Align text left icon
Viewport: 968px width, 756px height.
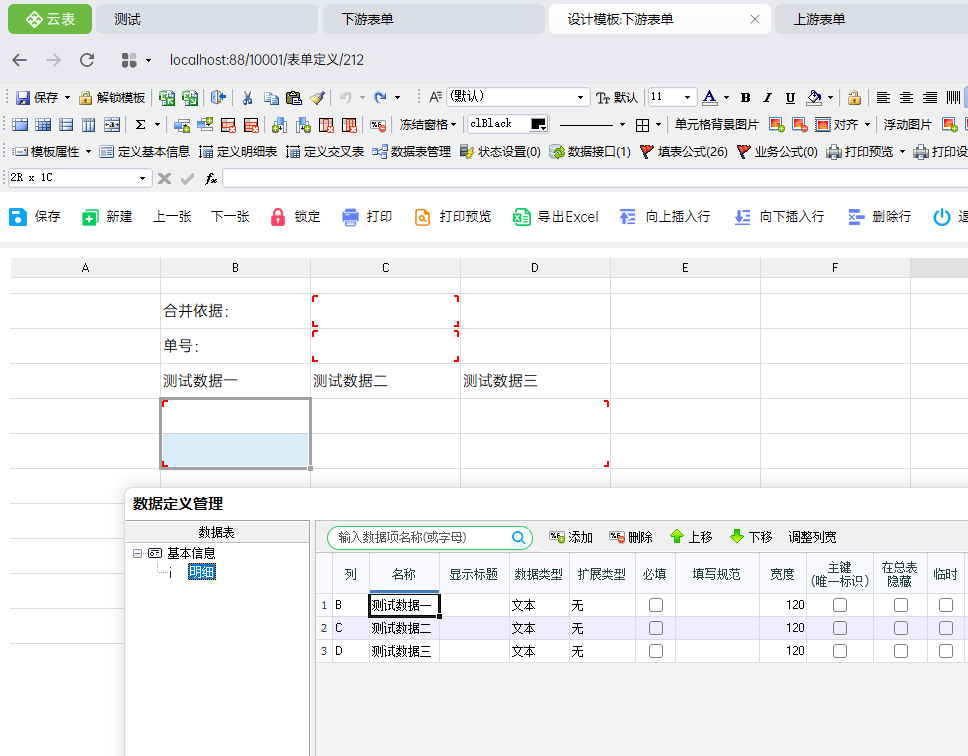(883, 98)
